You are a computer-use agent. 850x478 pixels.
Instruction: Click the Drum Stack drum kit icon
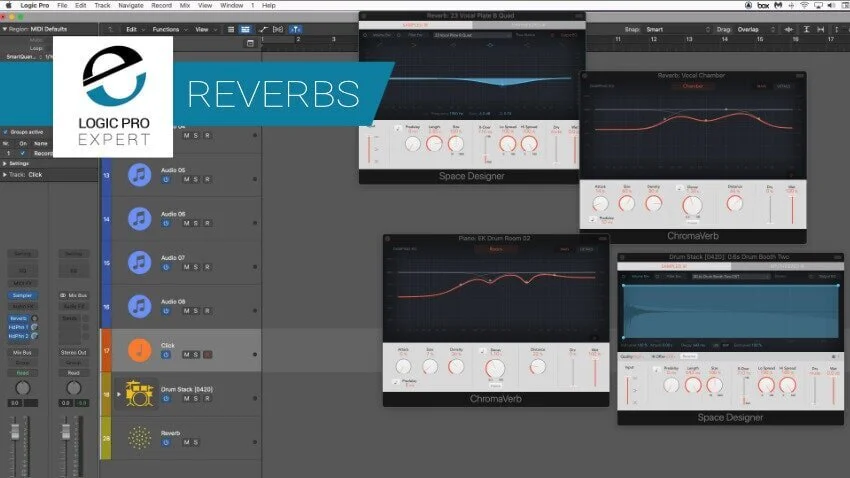click(x=139, y=394)
